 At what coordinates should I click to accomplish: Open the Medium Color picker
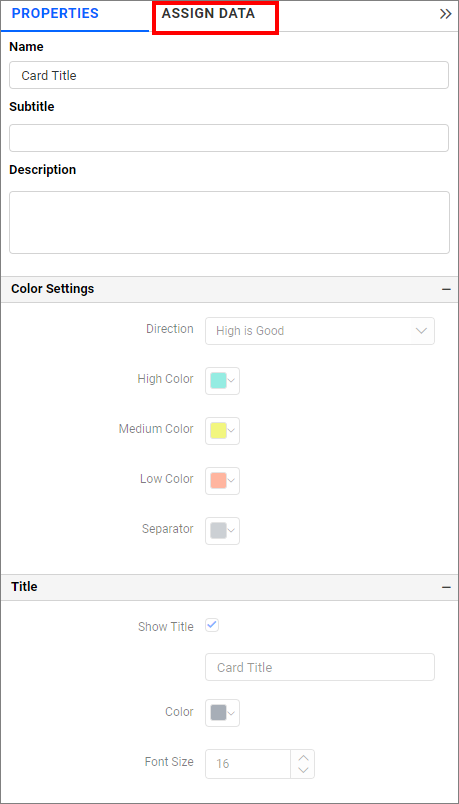pyautogui.click(x=222, y=431)
